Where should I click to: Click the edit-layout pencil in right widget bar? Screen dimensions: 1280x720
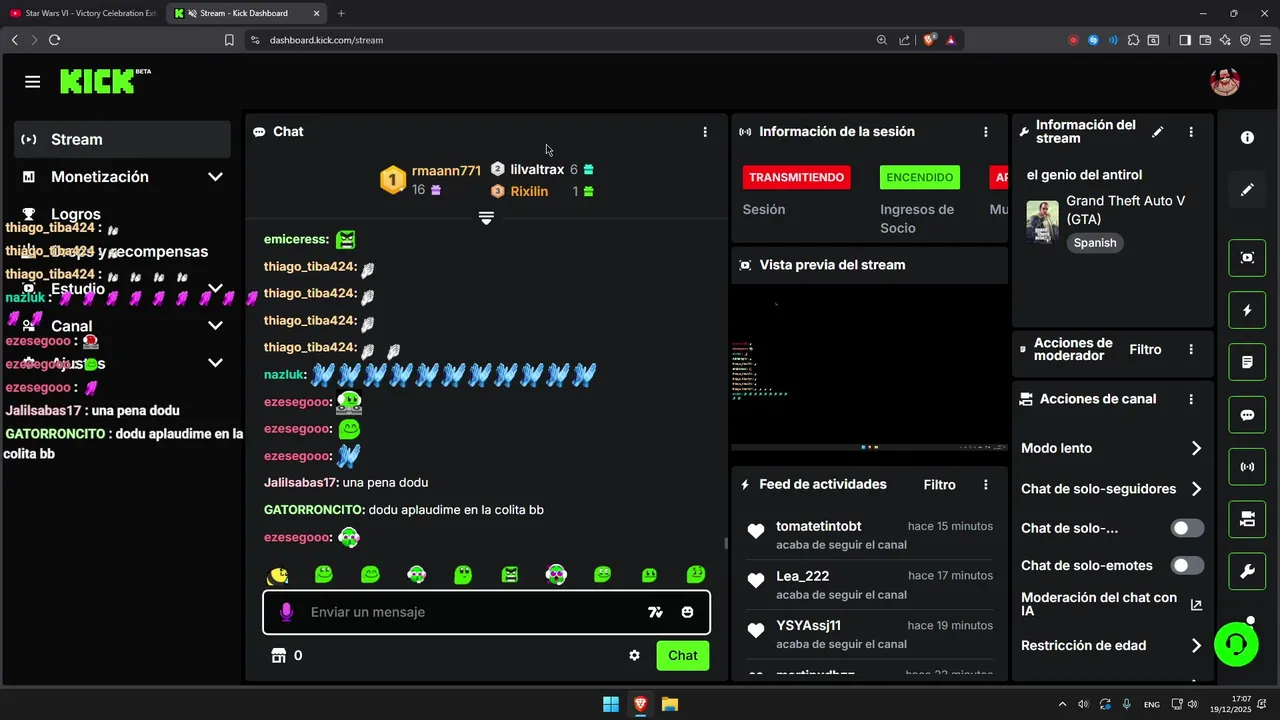(x=1247, y=189)
